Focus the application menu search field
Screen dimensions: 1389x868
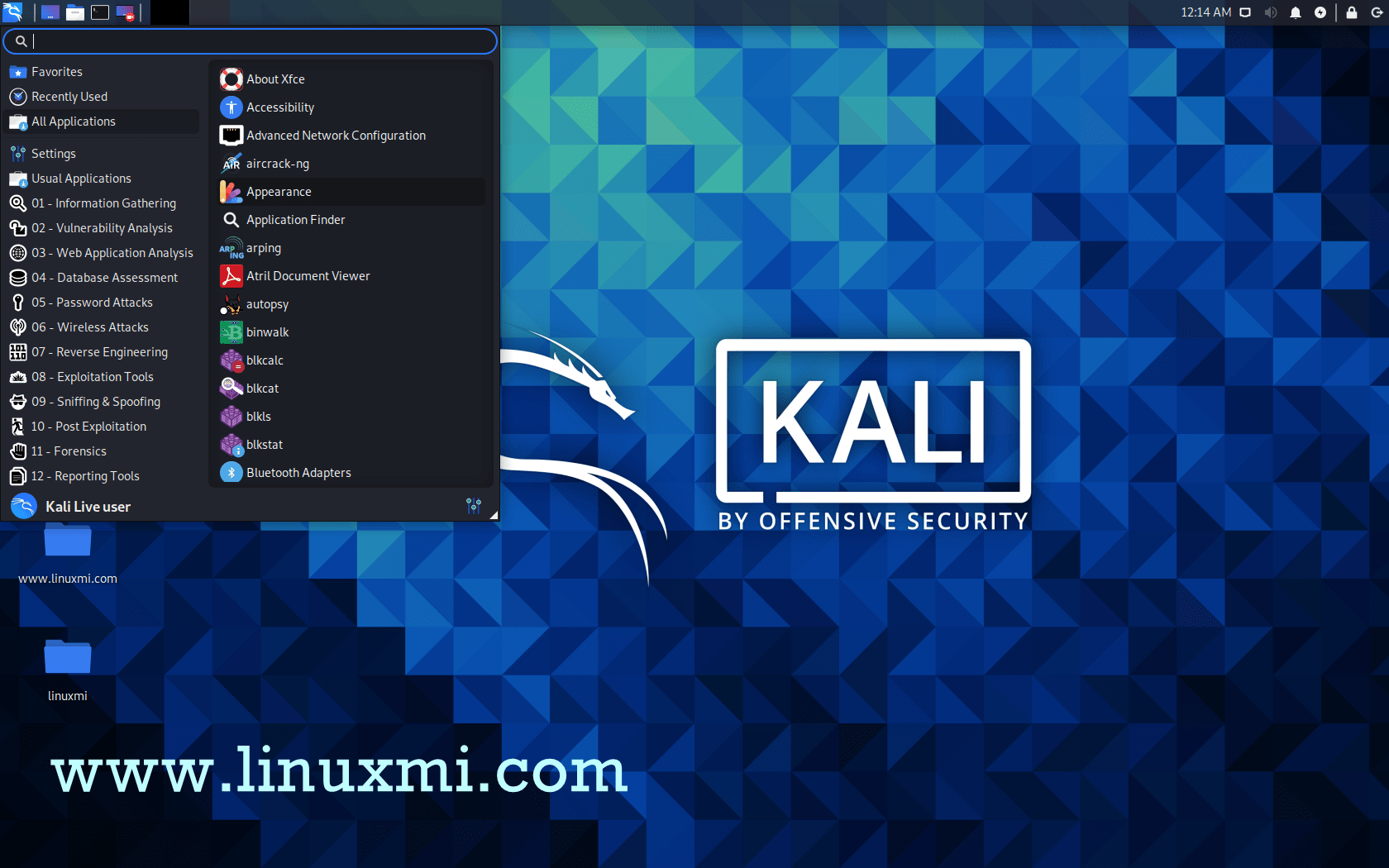tap(250, 41)
